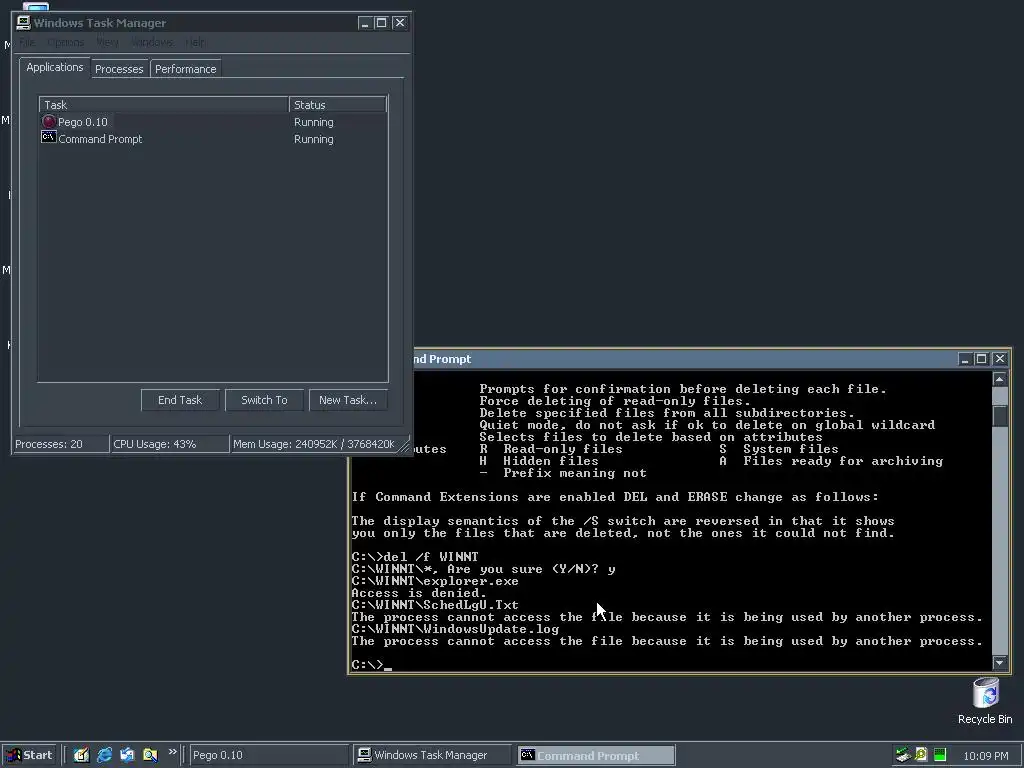This screenshot has width=1024, height=768.
Task: Click the 'C:\WINNT\WindowsUpdate.log' output line
Action: pyautogui.click(x=455, y=629)
